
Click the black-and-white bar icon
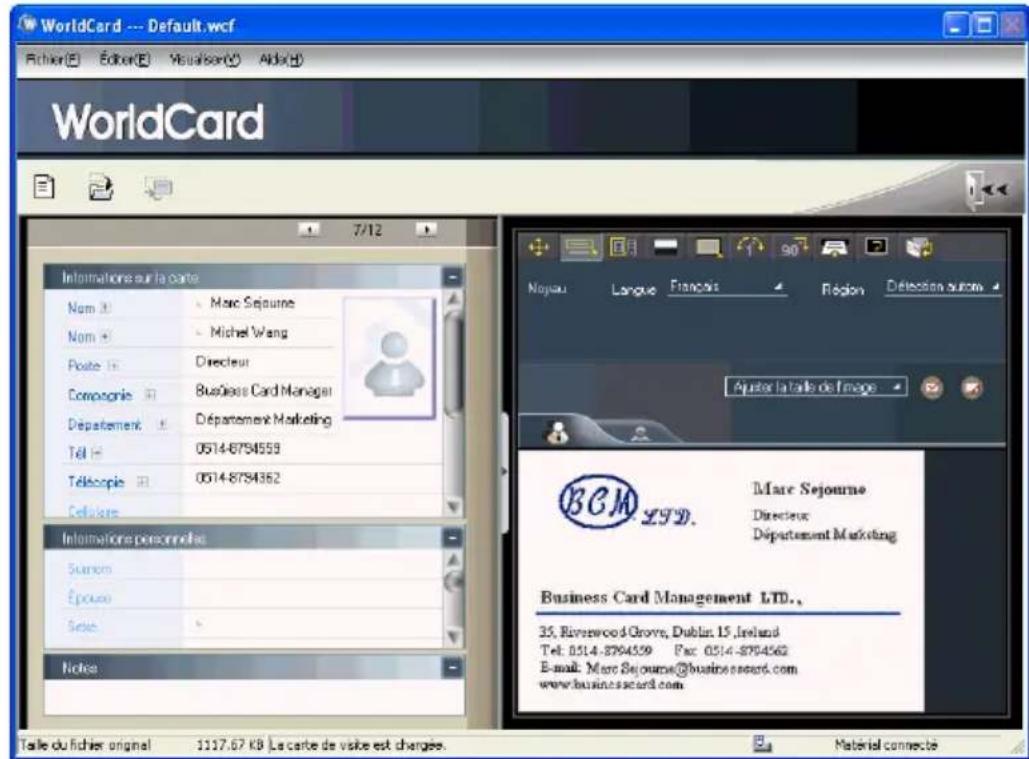pos(665,247)
